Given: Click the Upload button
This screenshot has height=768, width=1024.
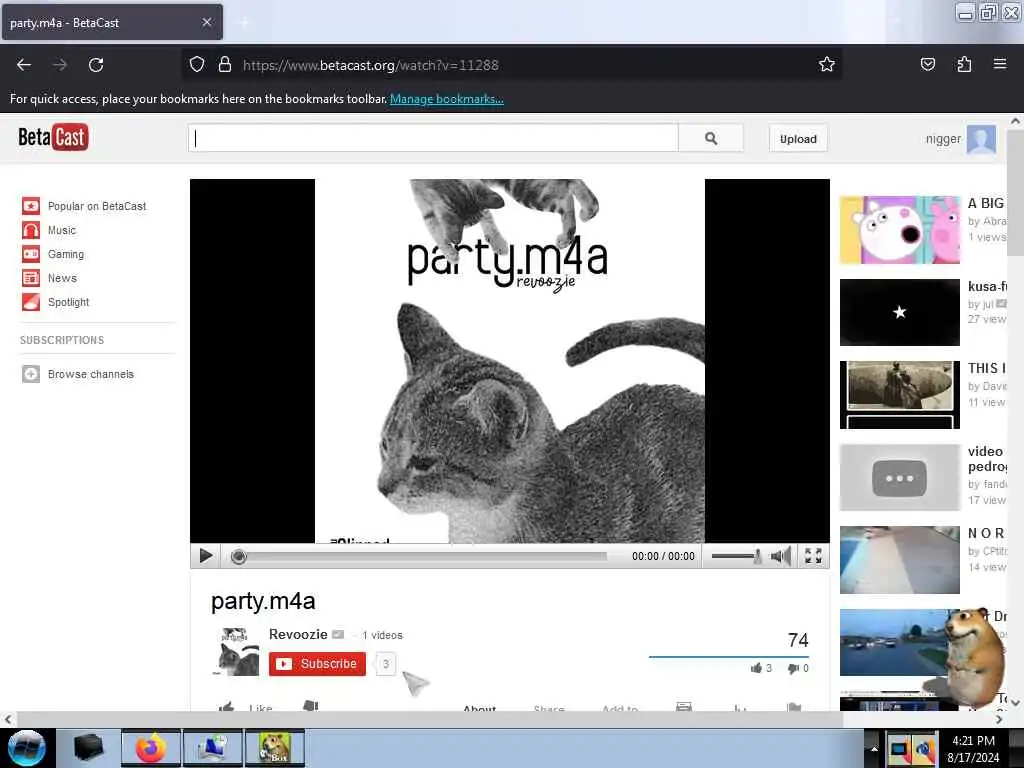Looking at the screenshot, I should (798, 138).
